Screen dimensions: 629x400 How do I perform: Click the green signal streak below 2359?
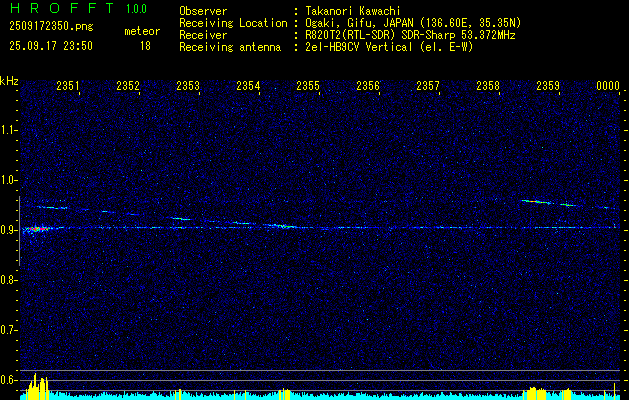545,203
